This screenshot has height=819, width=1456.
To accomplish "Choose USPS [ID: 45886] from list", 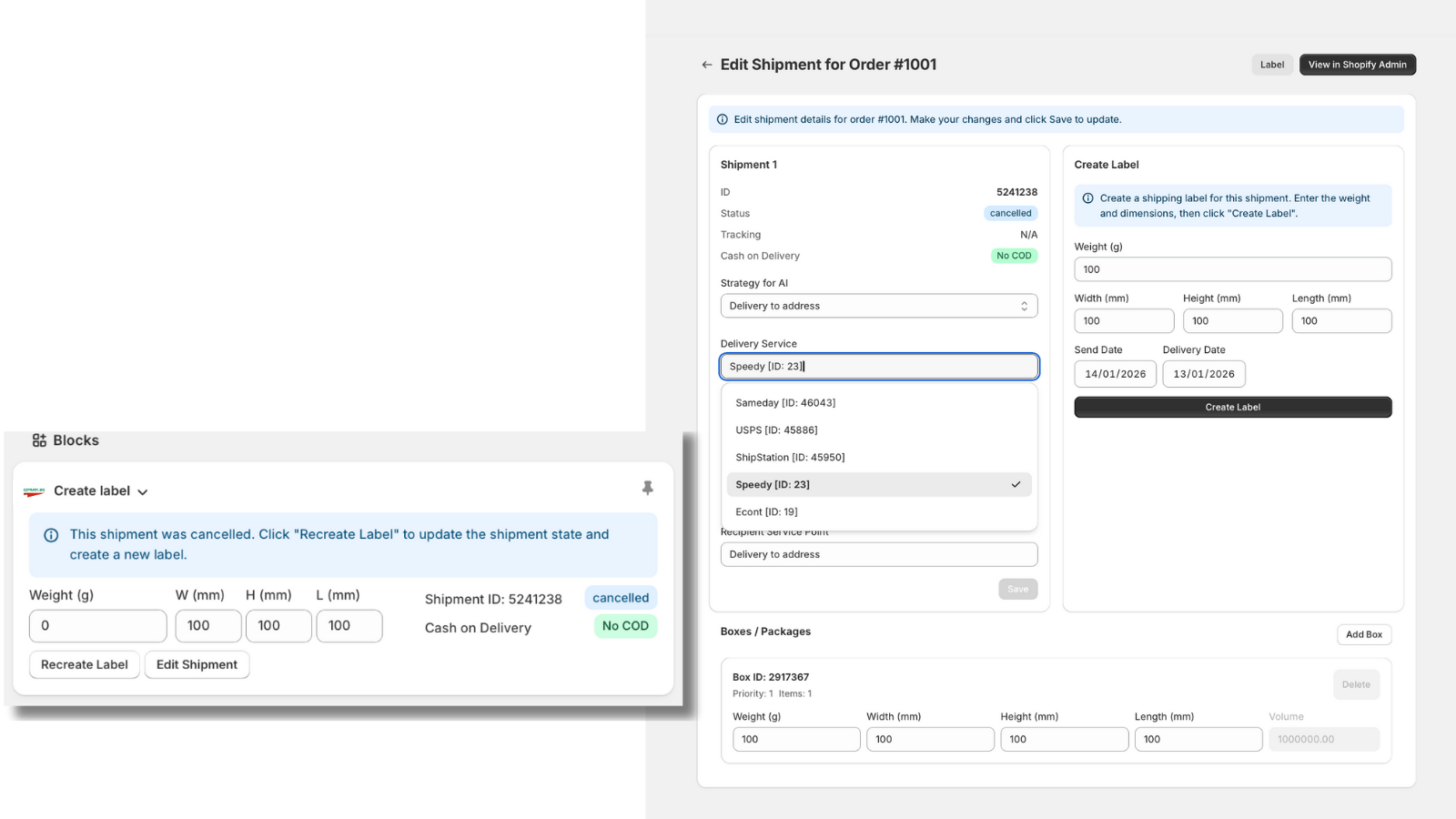I will (x=776, y=430).
